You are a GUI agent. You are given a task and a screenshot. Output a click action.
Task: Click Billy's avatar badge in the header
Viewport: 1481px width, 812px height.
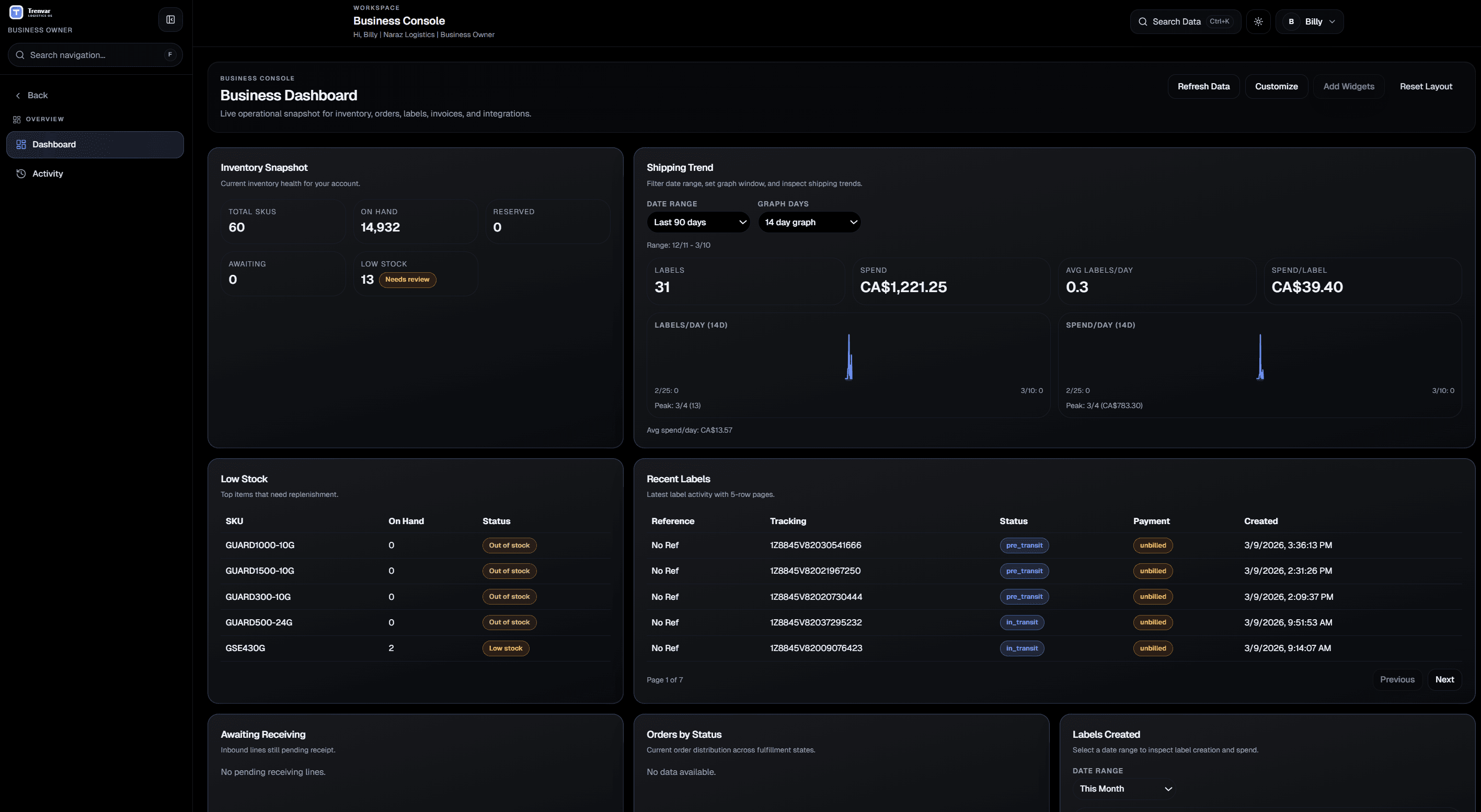point(1291,21)
